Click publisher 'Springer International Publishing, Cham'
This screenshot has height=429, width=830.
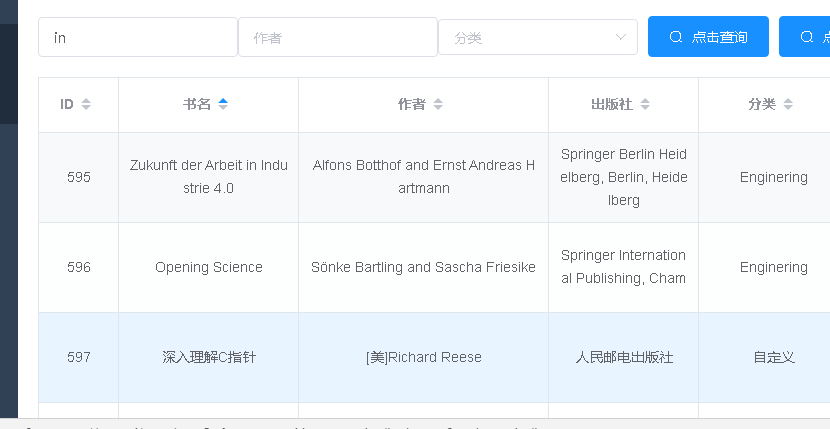[x=624, y=267]
